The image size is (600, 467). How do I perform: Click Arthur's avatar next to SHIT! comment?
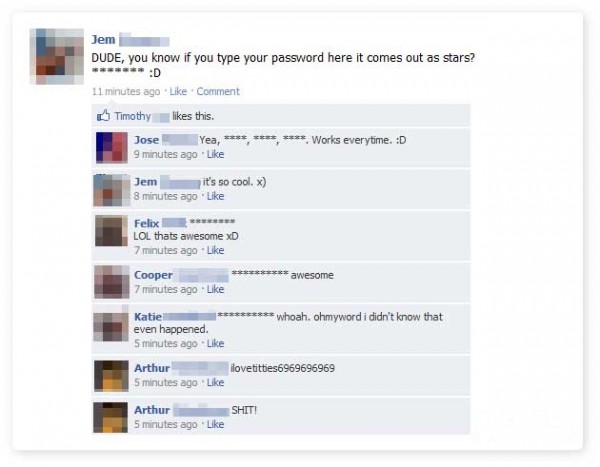(x=111, y=417)
